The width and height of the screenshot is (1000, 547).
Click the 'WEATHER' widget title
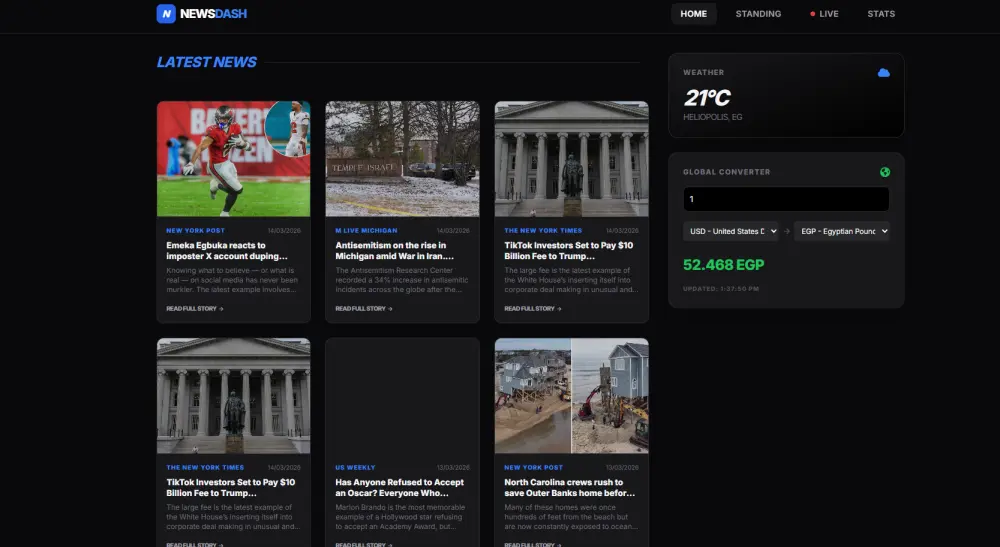(703, 73)
